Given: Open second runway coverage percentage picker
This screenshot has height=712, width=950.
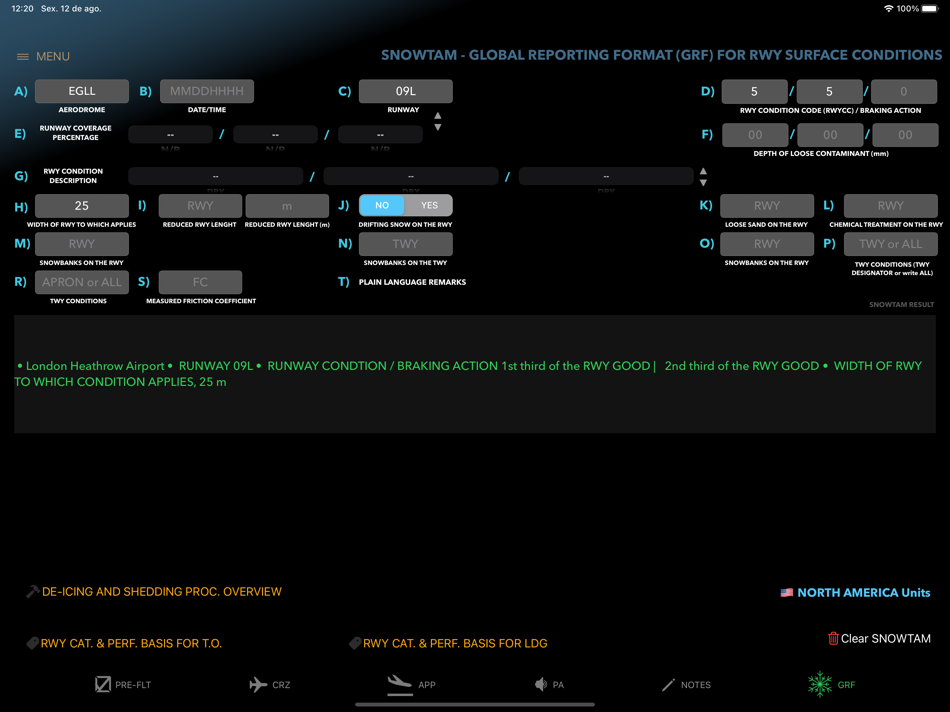Looking at the screenshot, I should [275, 135].
